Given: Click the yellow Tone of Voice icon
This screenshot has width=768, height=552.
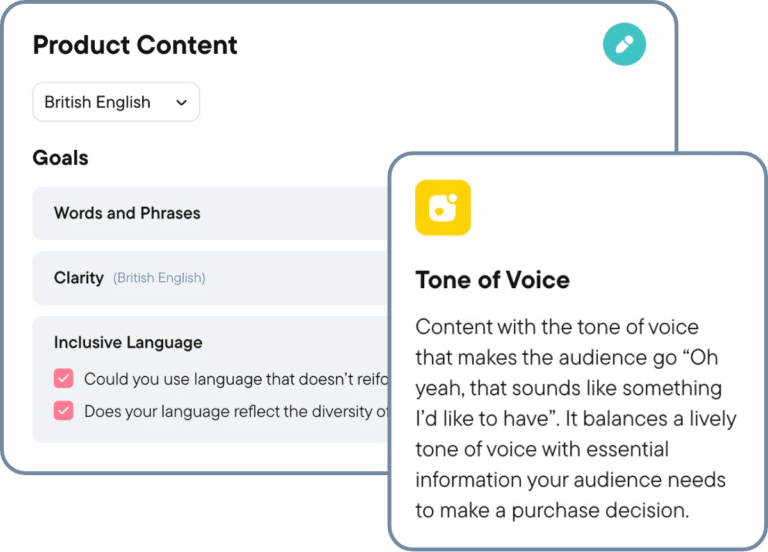Looking at the screenshot, I should pyautogui.click(x=442, y=207).
